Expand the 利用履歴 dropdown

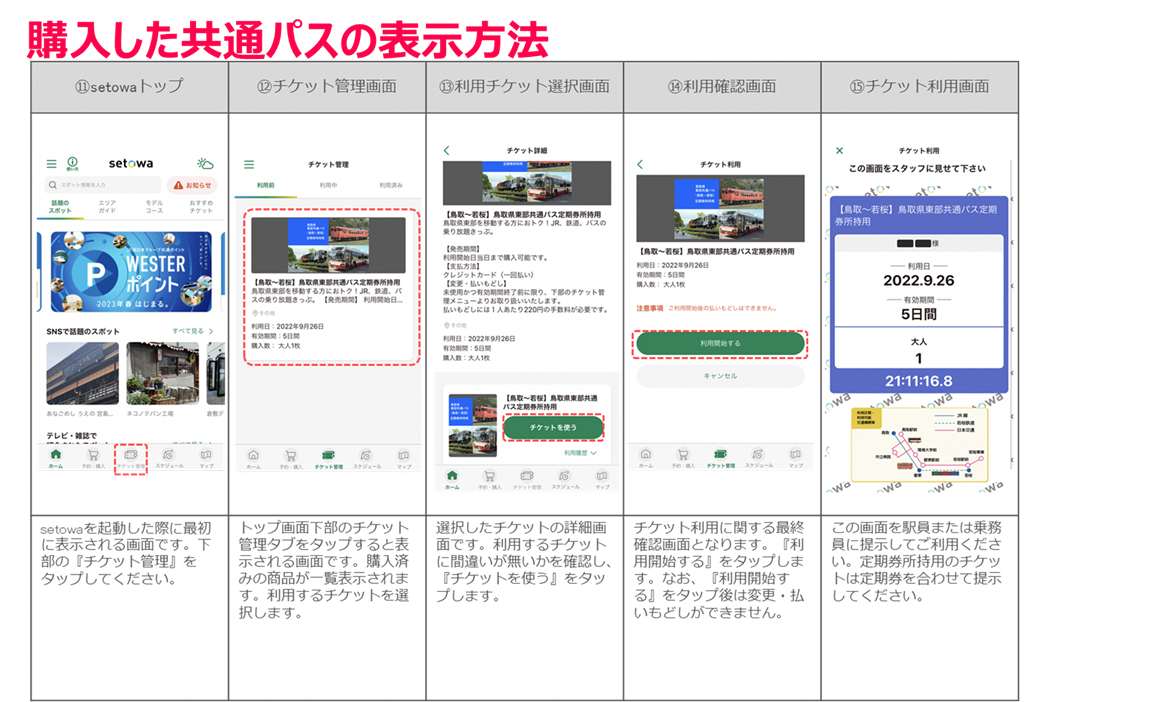[580, 453]
